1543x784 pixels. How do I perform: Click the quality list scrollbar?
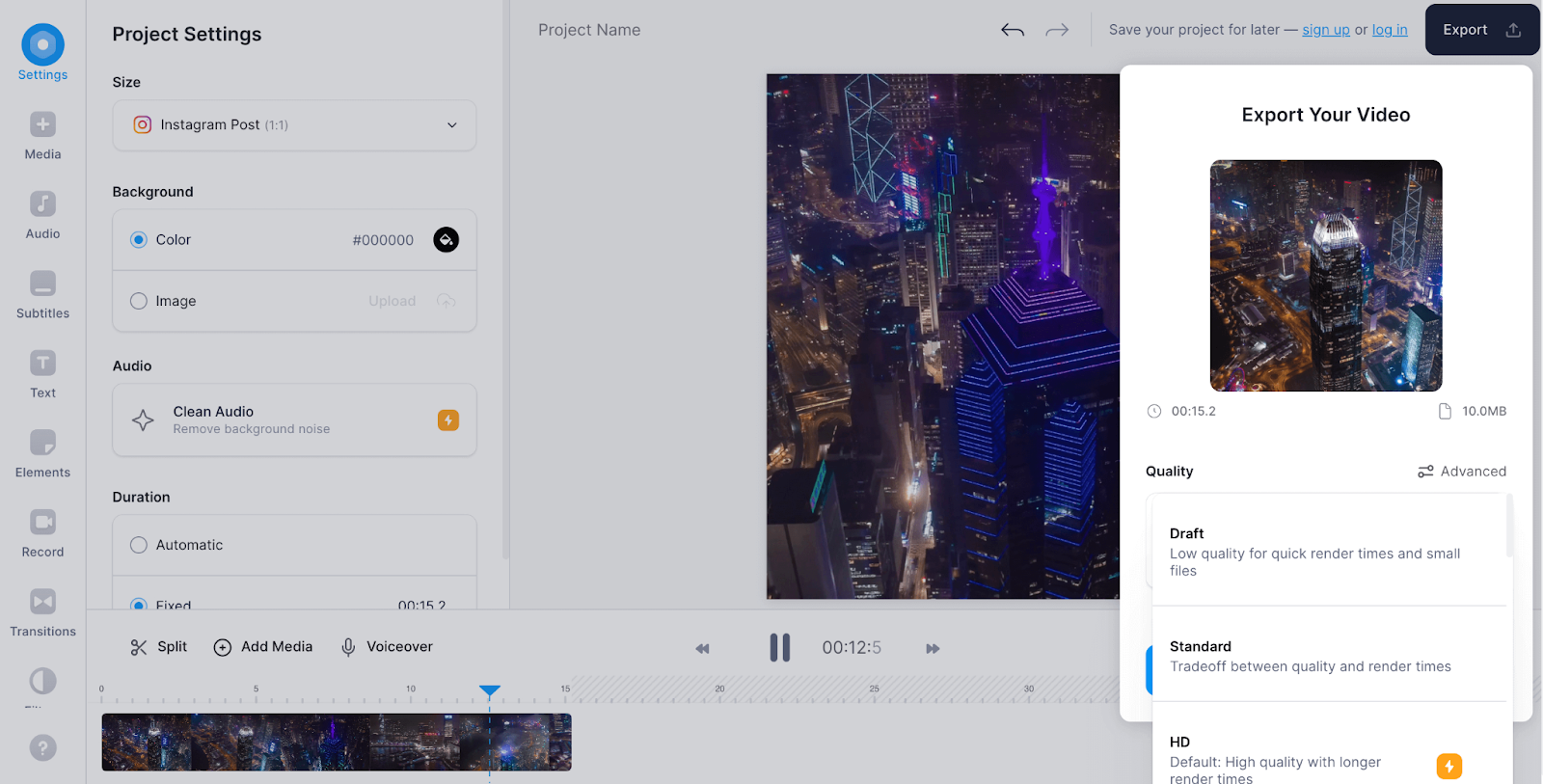1509,526
